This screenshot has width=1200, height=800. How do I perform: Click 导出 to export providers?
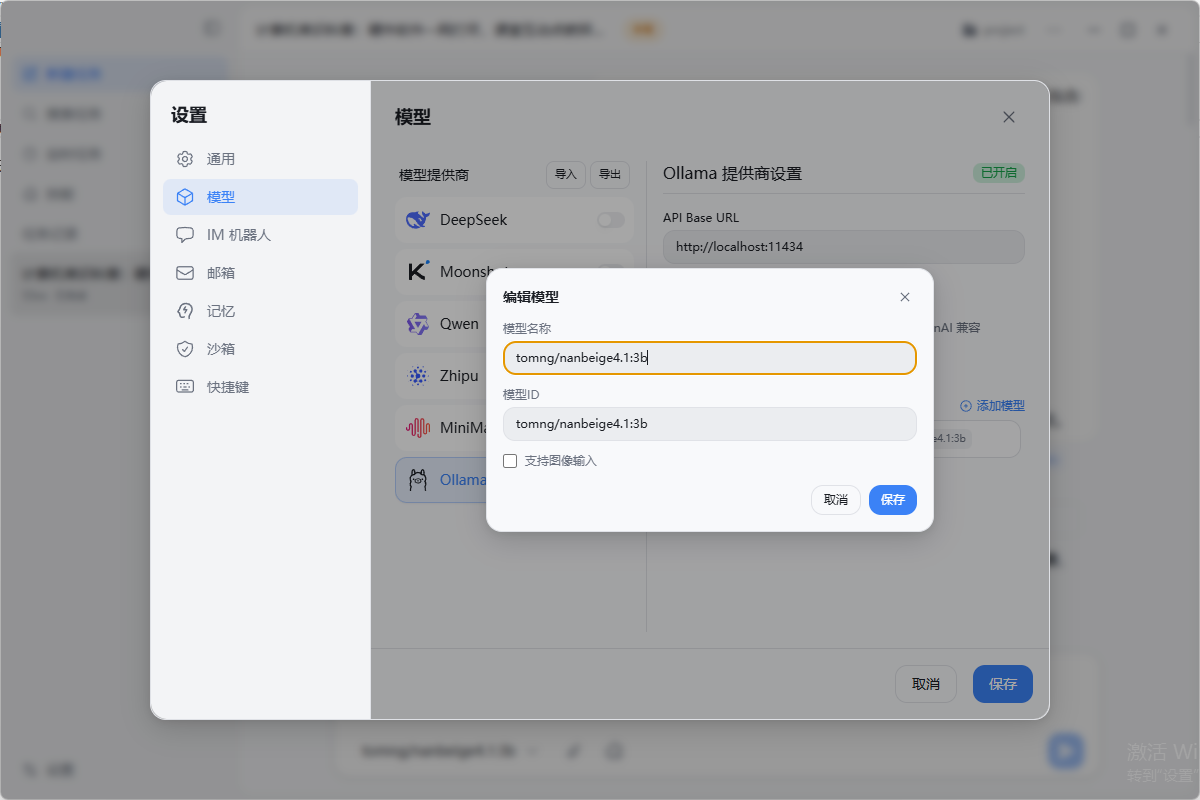(x=610, y=175)
